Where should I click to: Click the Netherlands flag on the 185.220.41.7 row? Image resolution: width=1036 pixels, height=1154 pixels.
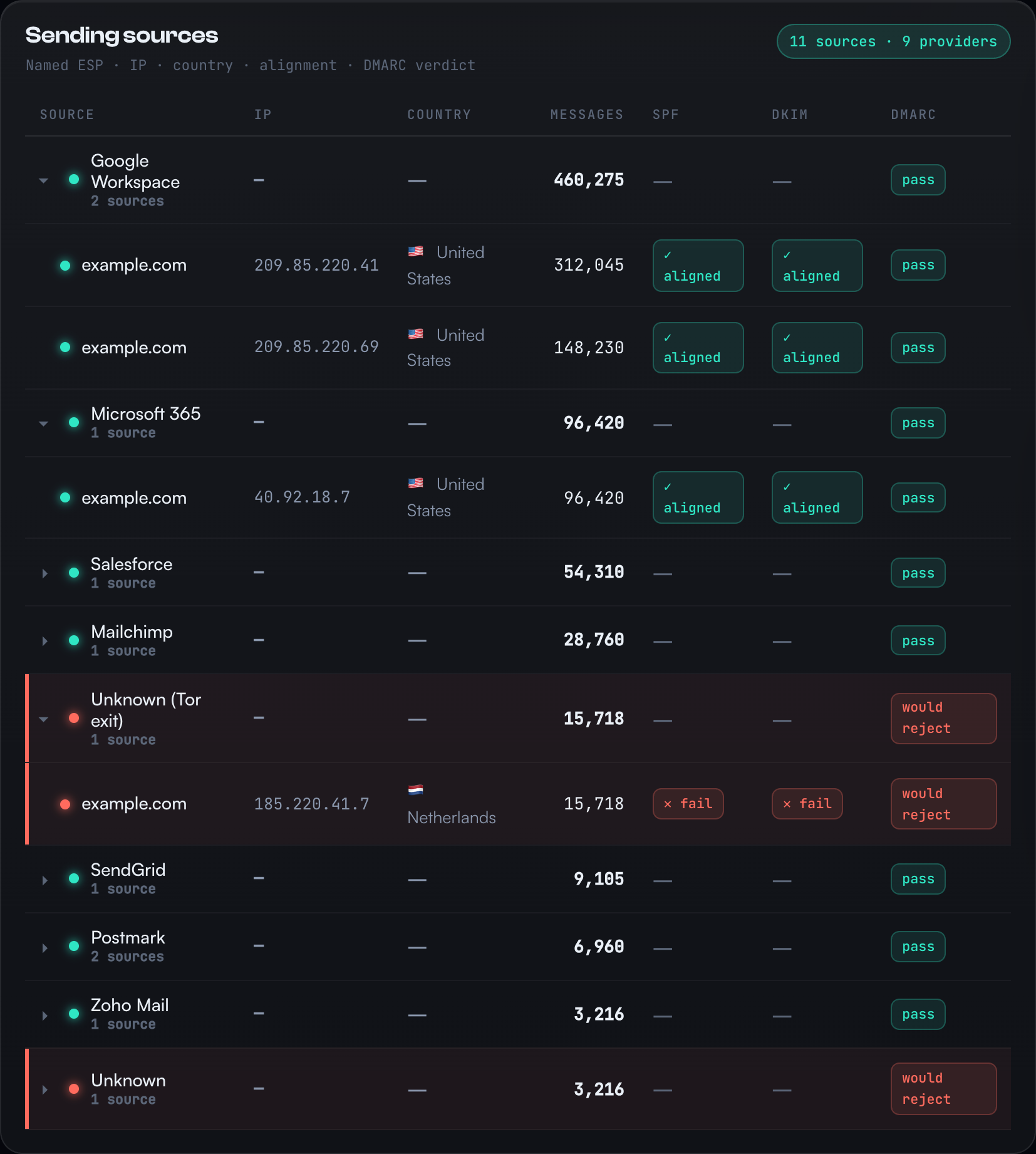pyautogui.click(x=416, y=789)
